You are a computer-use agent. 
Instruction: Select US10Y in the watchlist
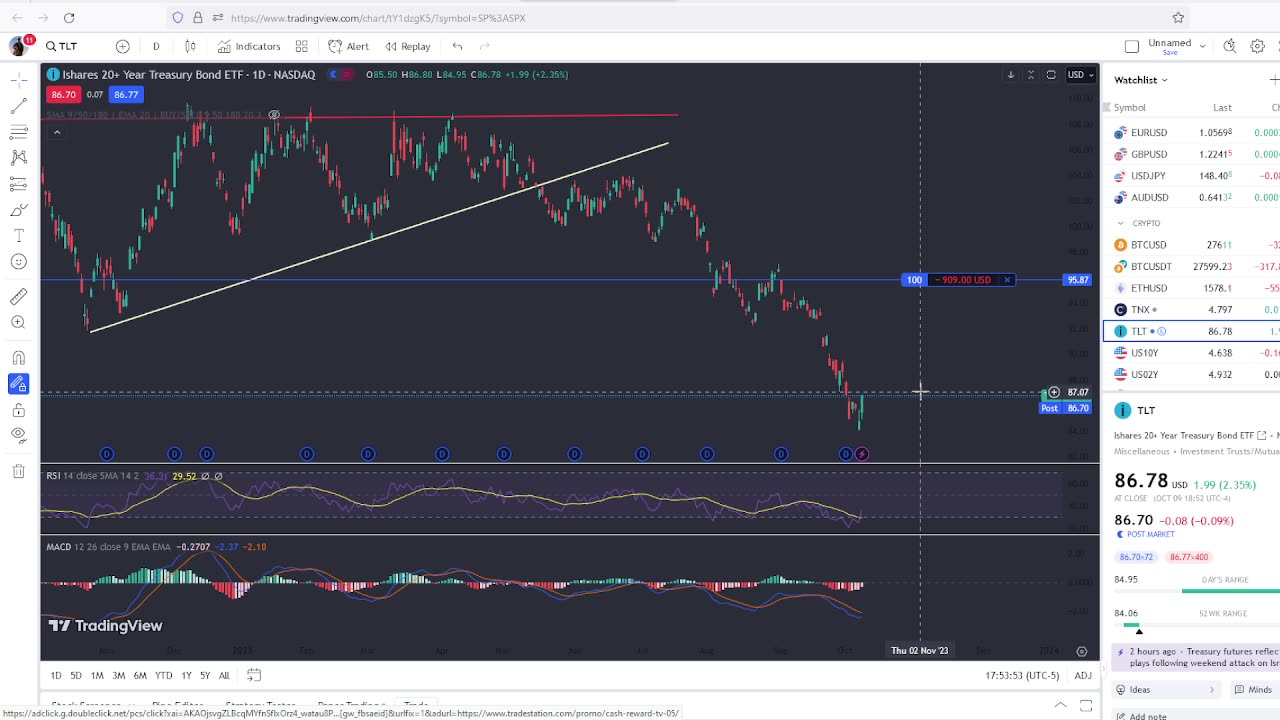pos(1191,353)
